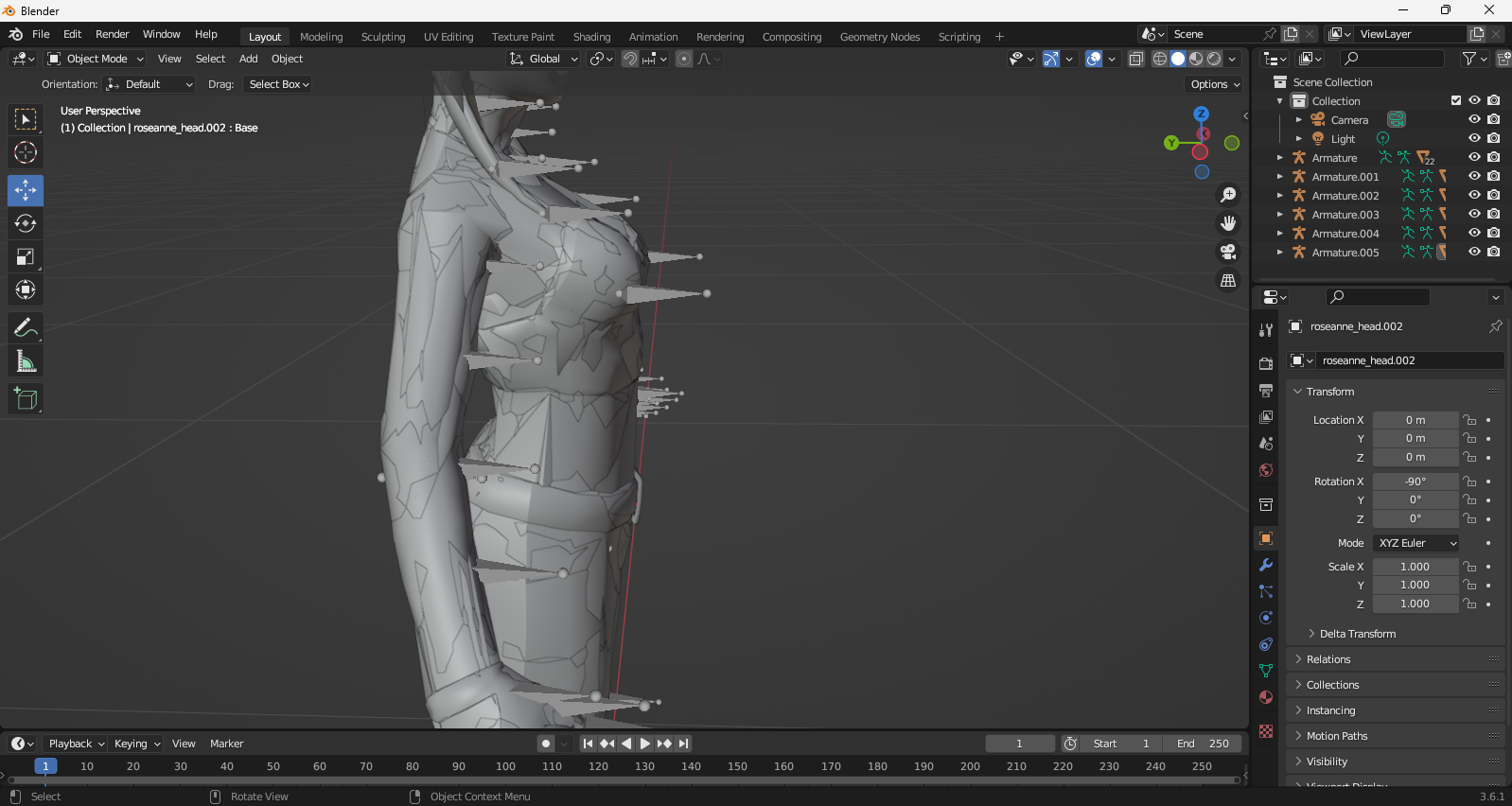Open the Global orientation dropdown

543,59
